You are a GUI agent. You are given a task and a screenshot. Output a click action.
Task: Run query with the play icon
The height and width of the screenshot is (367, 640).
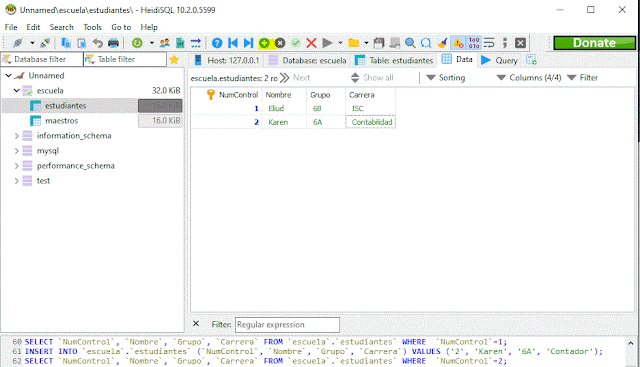point(327,43)
